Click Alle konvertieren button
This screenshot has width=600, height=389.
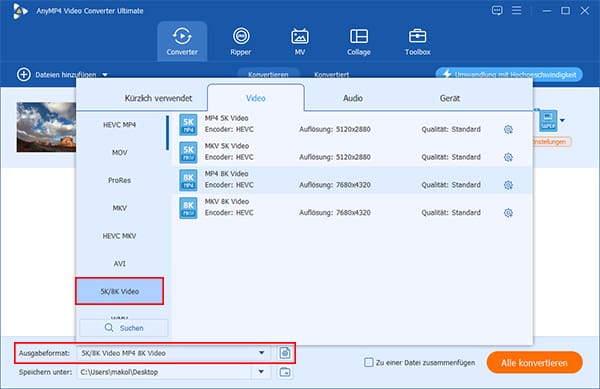coord(535,363)
